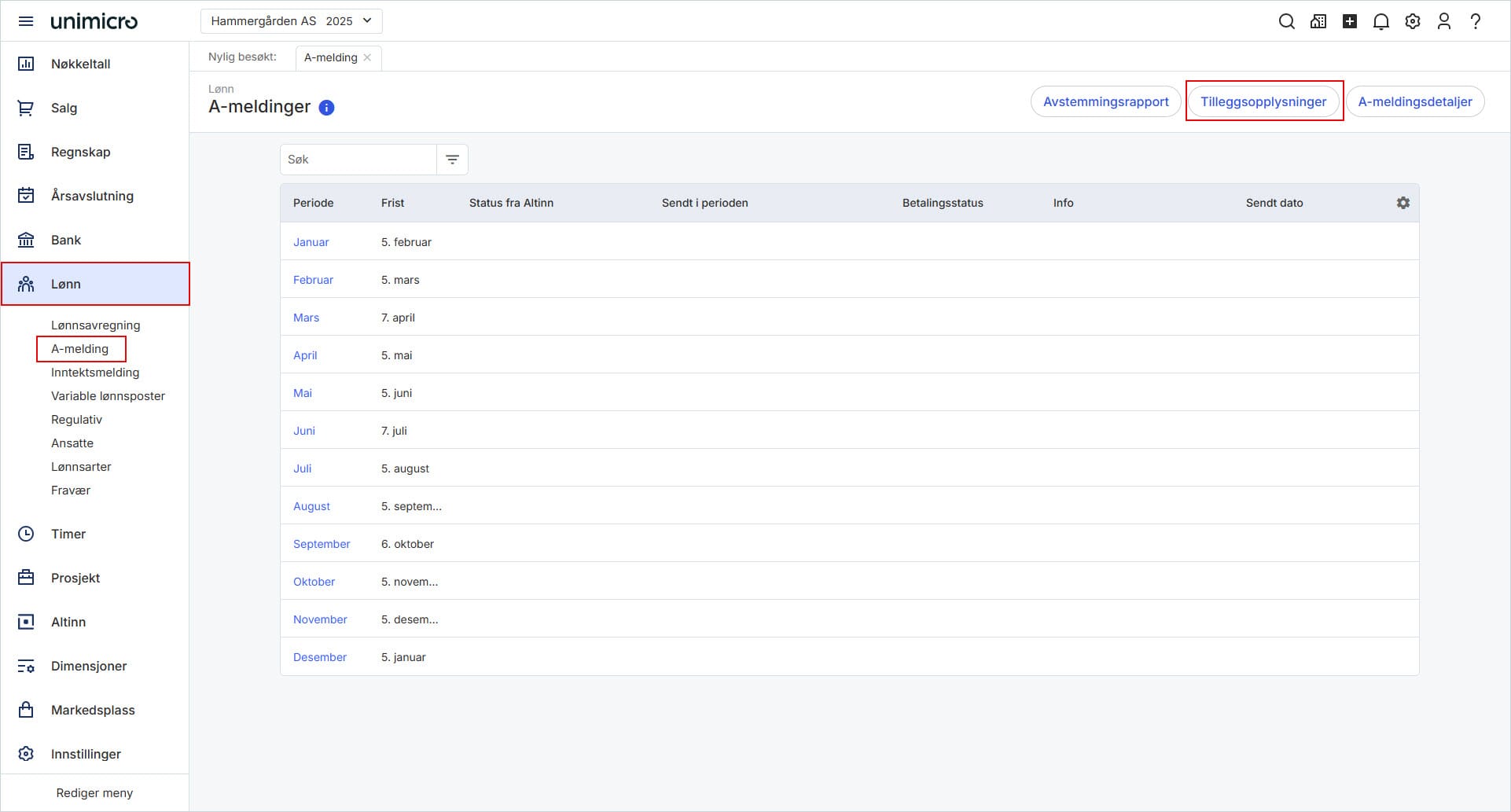The width and height of the screenshot is (1511, 812).
Task: Expand the Regnskap sidebar section
Action: (80, 152)
